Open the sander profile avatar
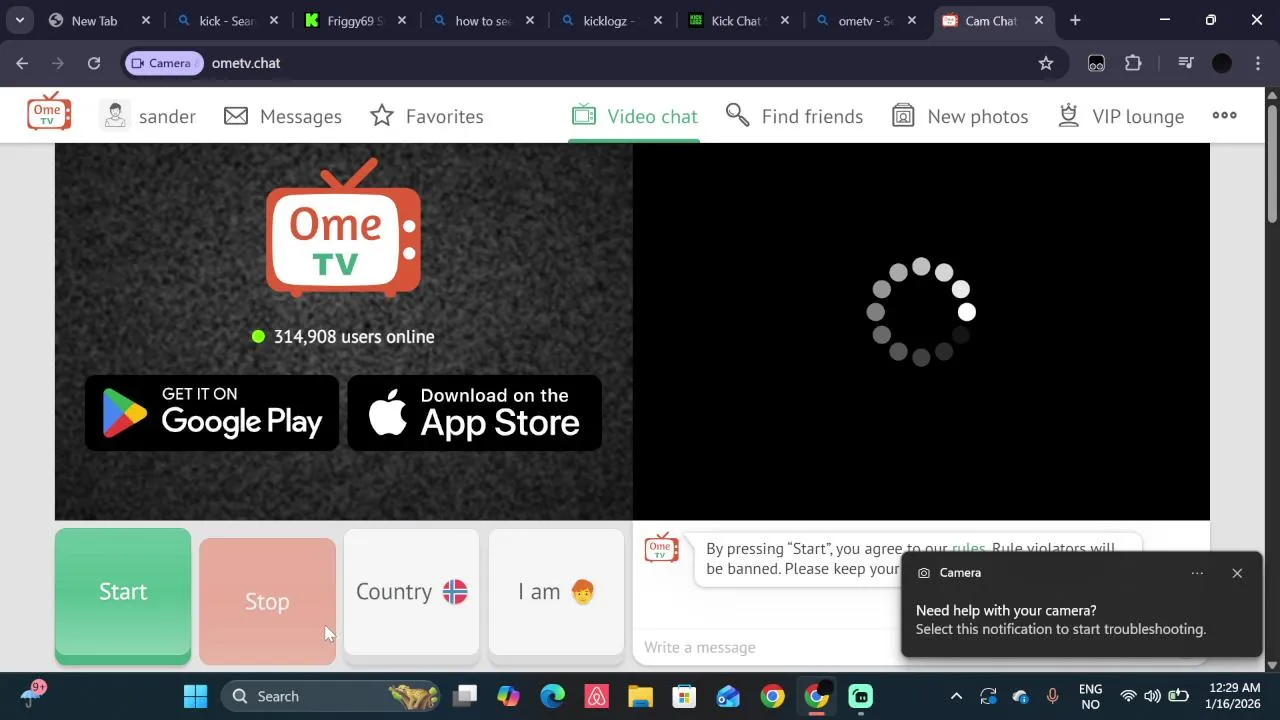The height and width of the screenshot is (720, 1280). [x=115, y=116]
